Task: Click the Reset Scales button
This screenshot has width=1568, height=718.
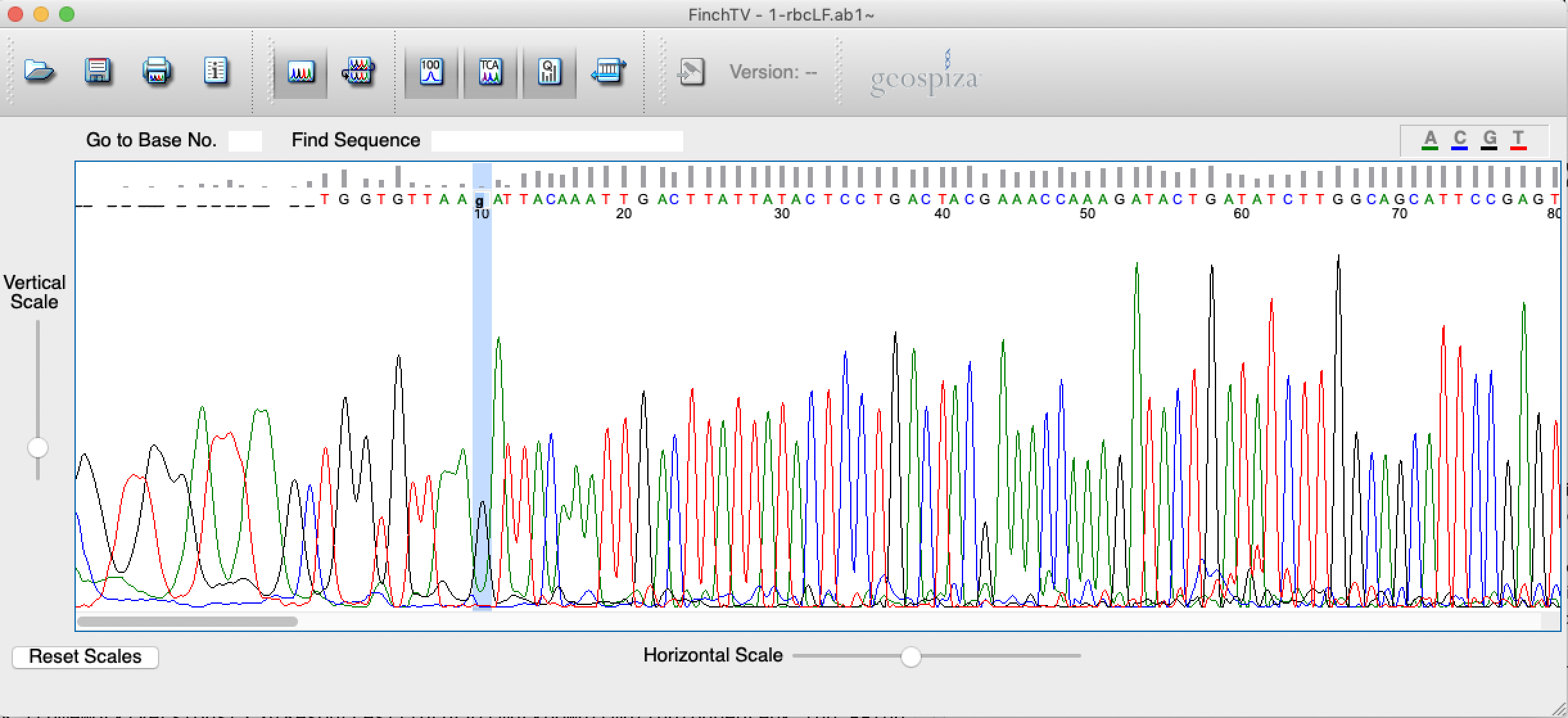Action: pyautogui.click(x=85, y=656)
